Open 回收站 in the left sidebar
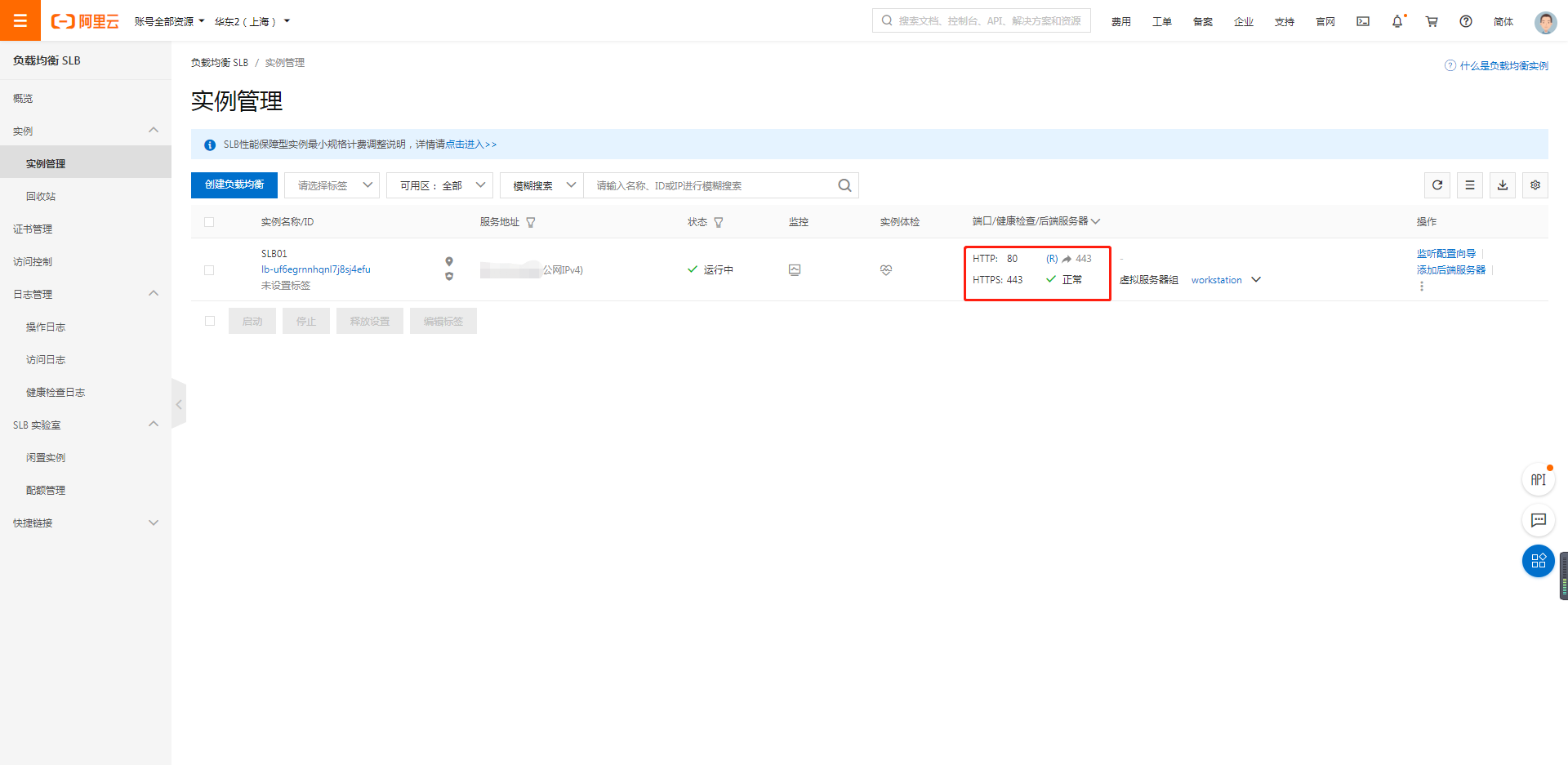Screen dimensions: 1568x765 (41, 197)
